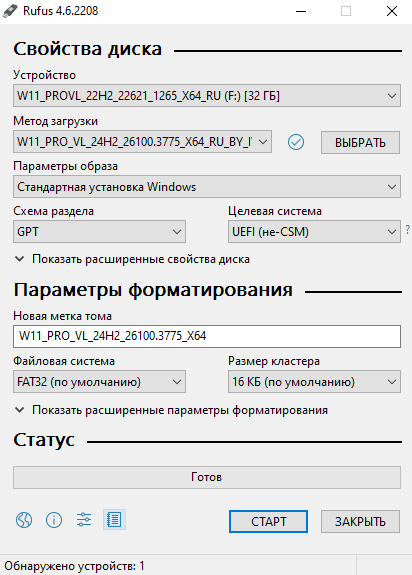The width and height of the screenshot is (412, 575).
Task: Open the language selection globe icon
Action: tap(24, 520)
